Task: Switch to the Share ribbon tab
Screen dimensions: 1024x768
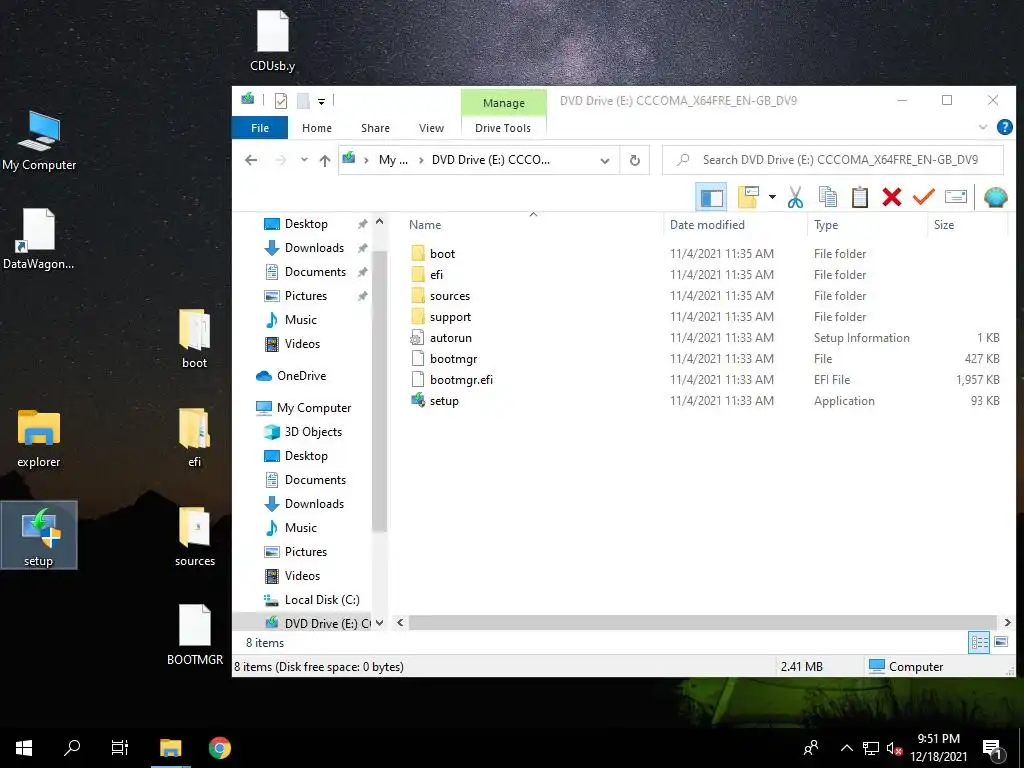Action: 376,128
